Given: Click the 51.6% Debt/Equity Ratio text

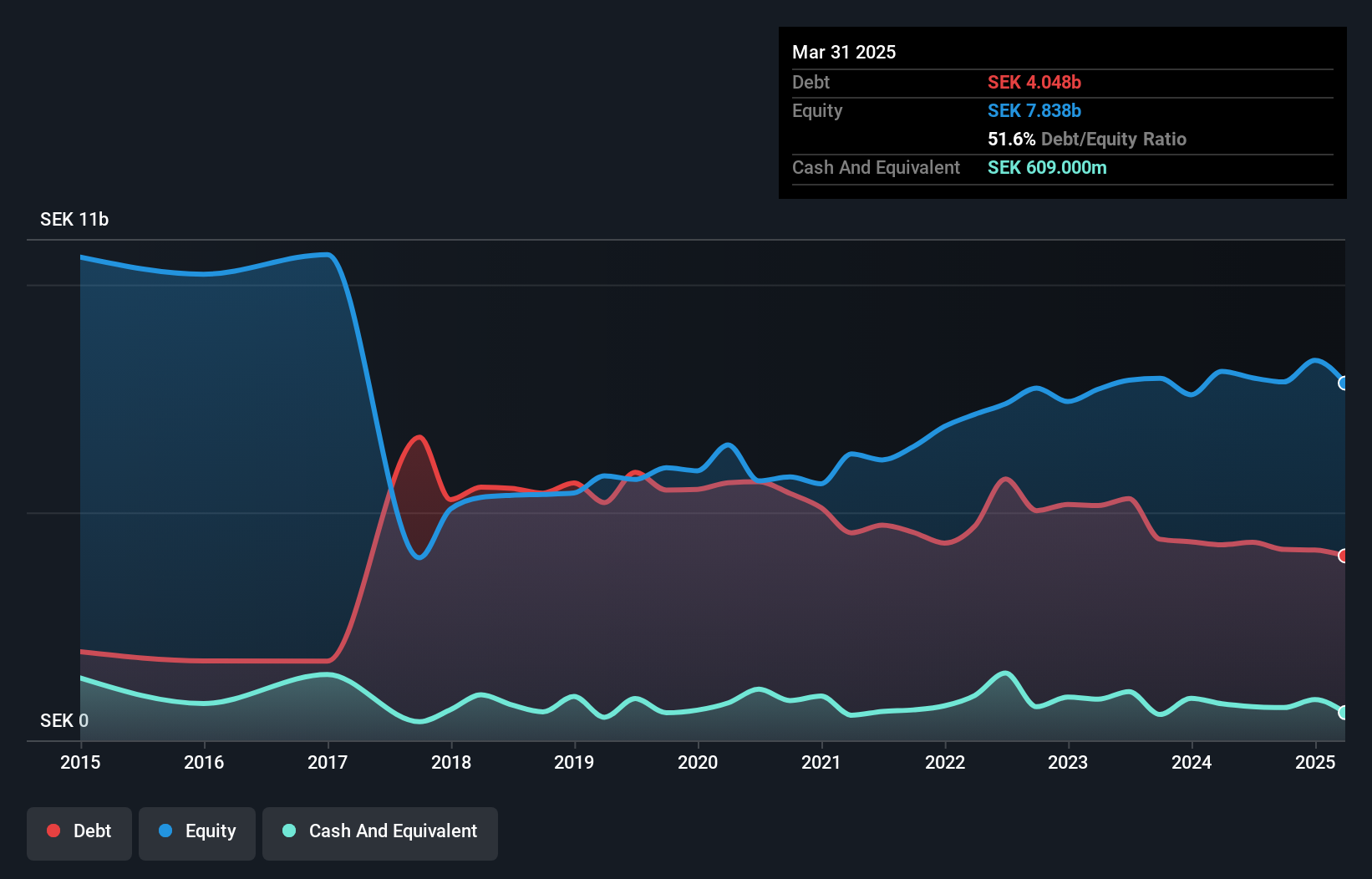Looking at the screenshot, I should click(1086, 140).
